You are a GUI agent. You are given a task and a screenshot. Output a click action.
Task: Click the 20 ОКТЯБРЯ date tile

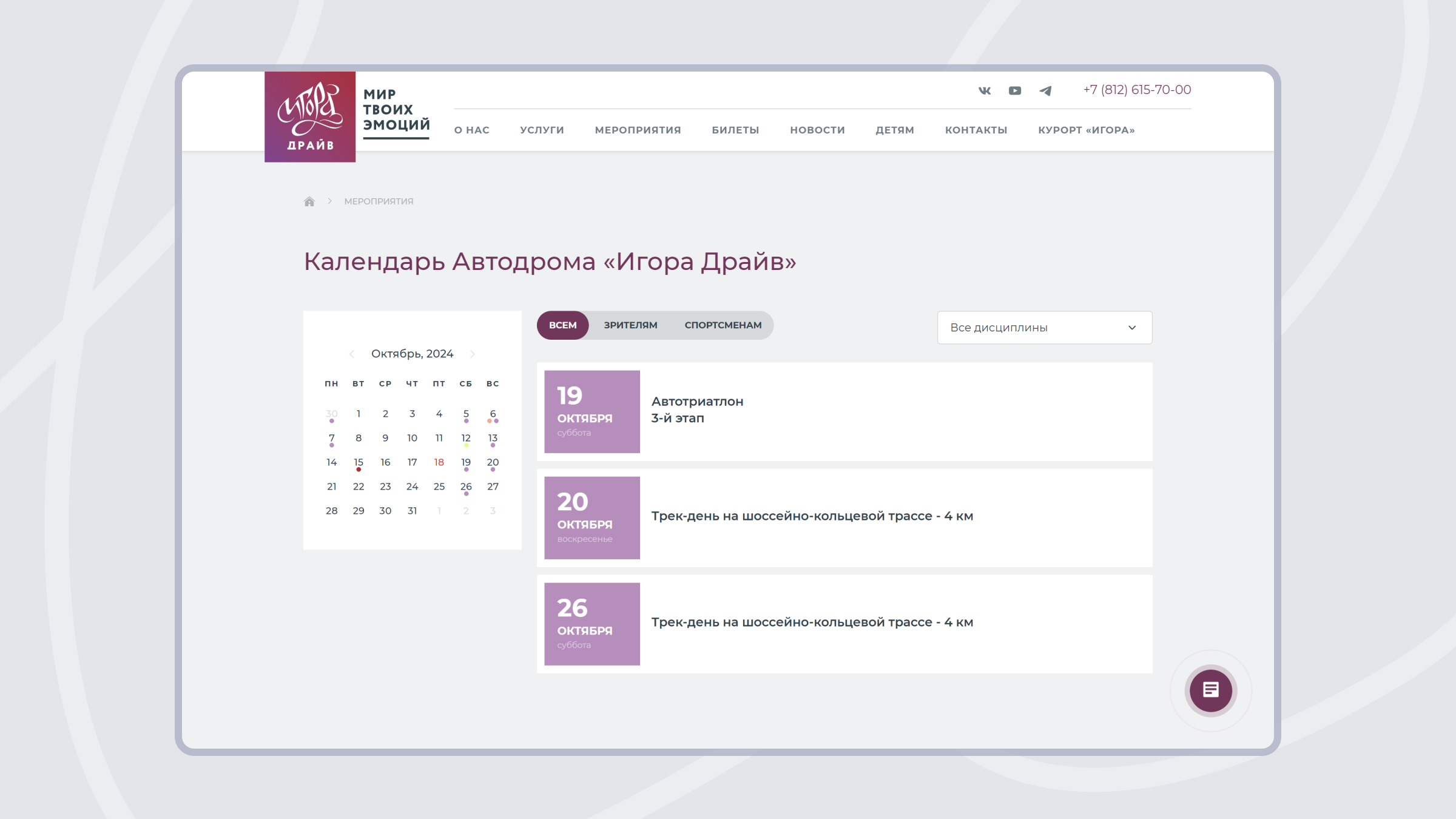tap(592, 517)
